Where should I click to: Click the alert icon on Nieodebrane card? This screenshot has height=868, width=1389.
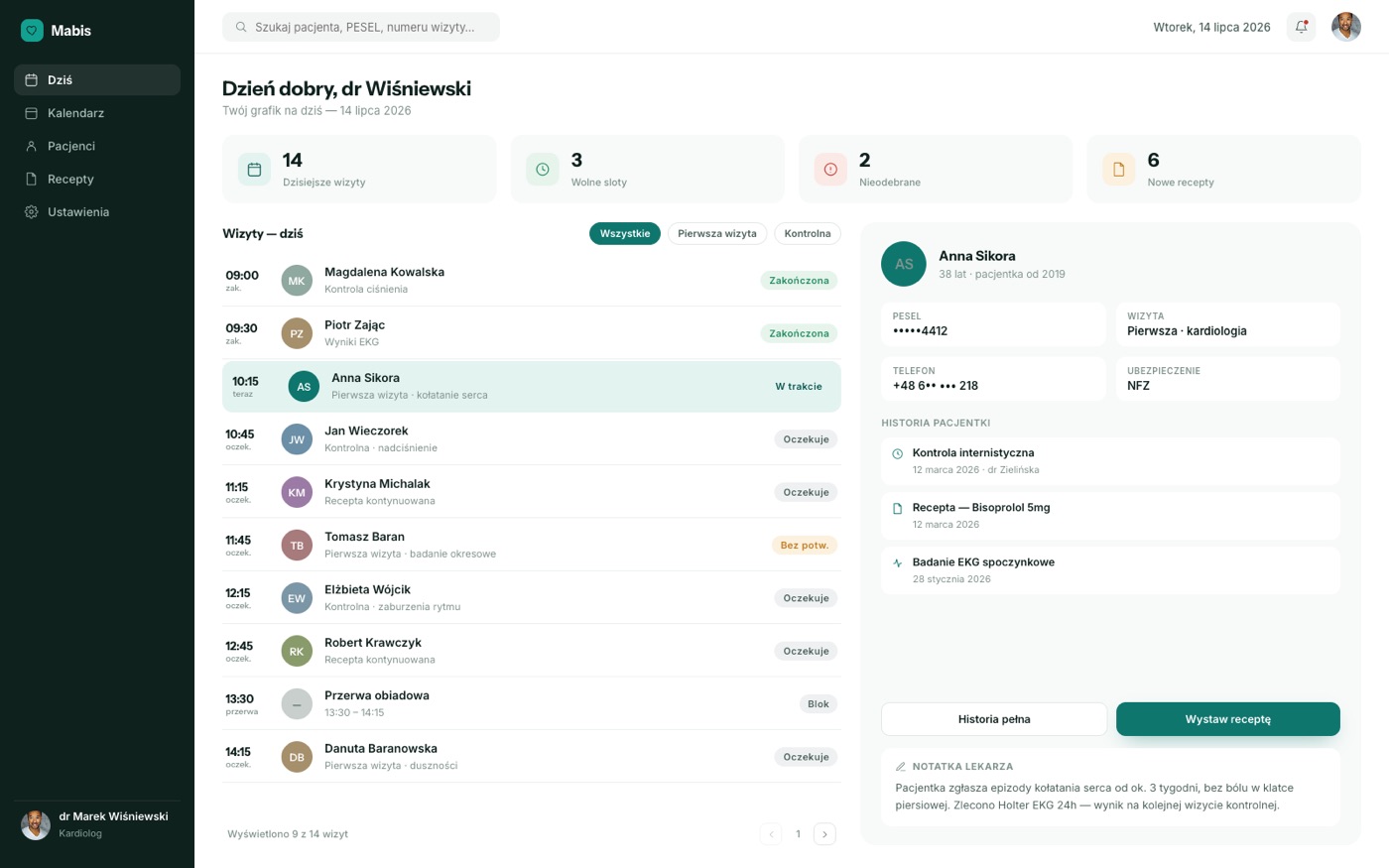pos(830,170)
